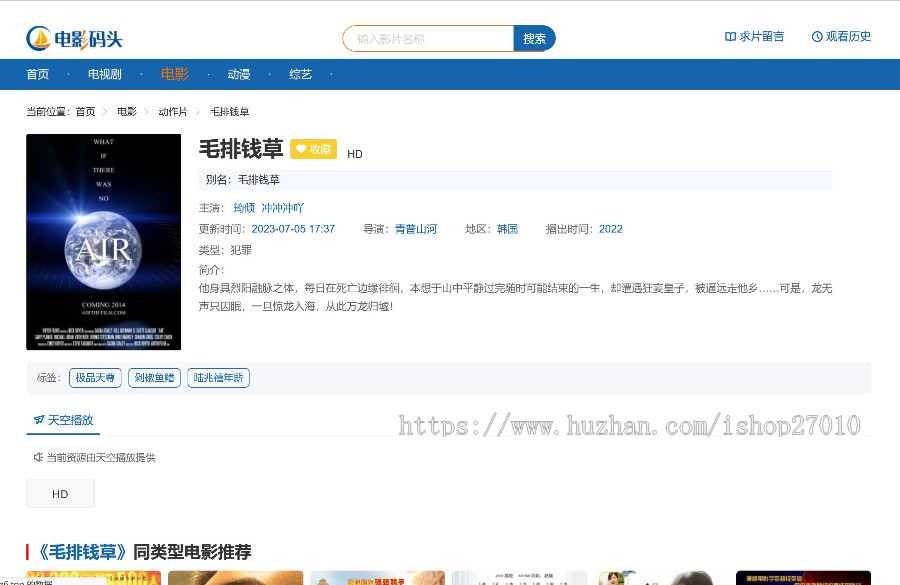This screenshot has height=585, width=900.
Task: Click 电影 in breadcrumb path
Action: (x=127, y=111)
